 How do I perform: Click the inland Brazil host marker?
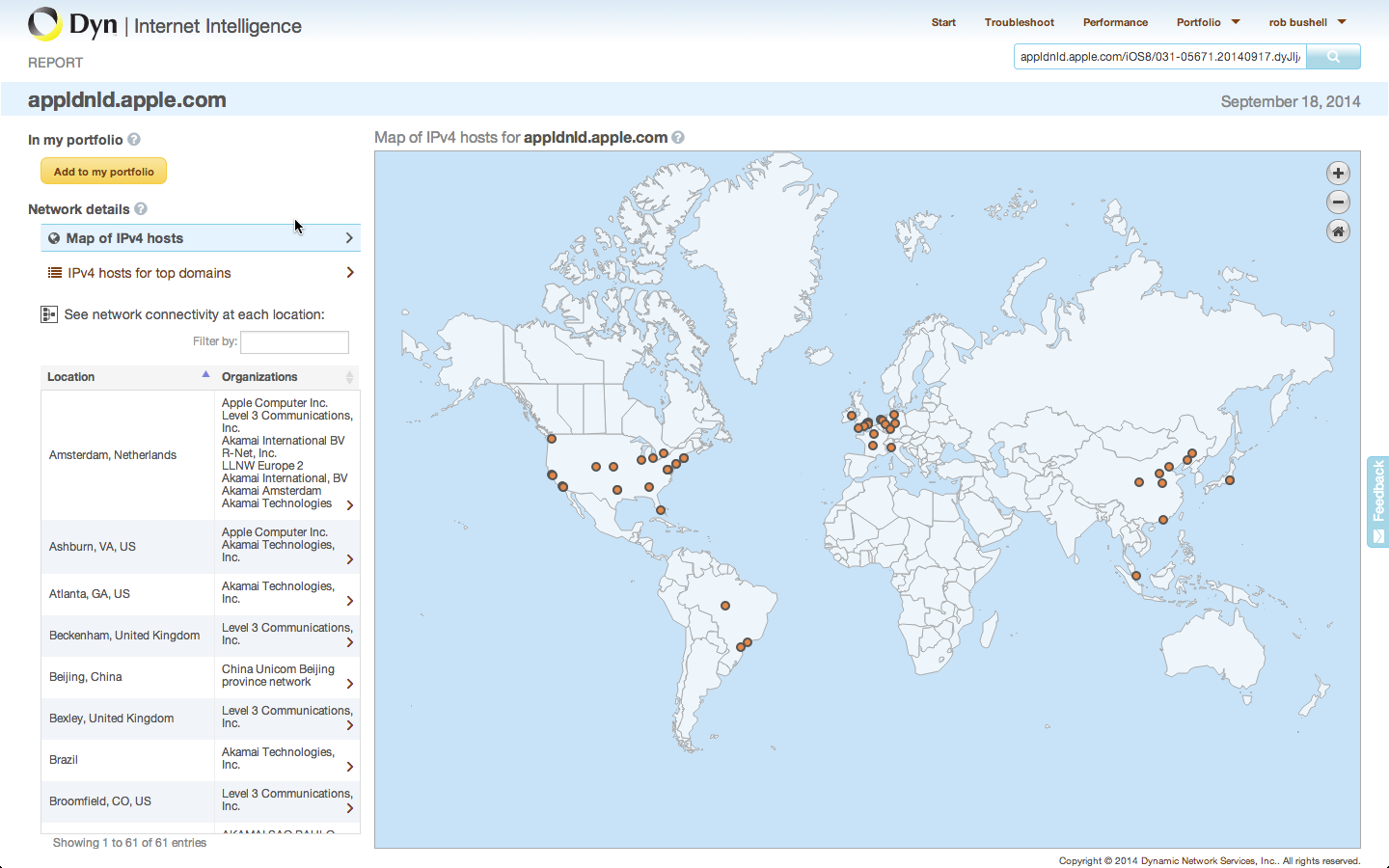coord(725,606)
